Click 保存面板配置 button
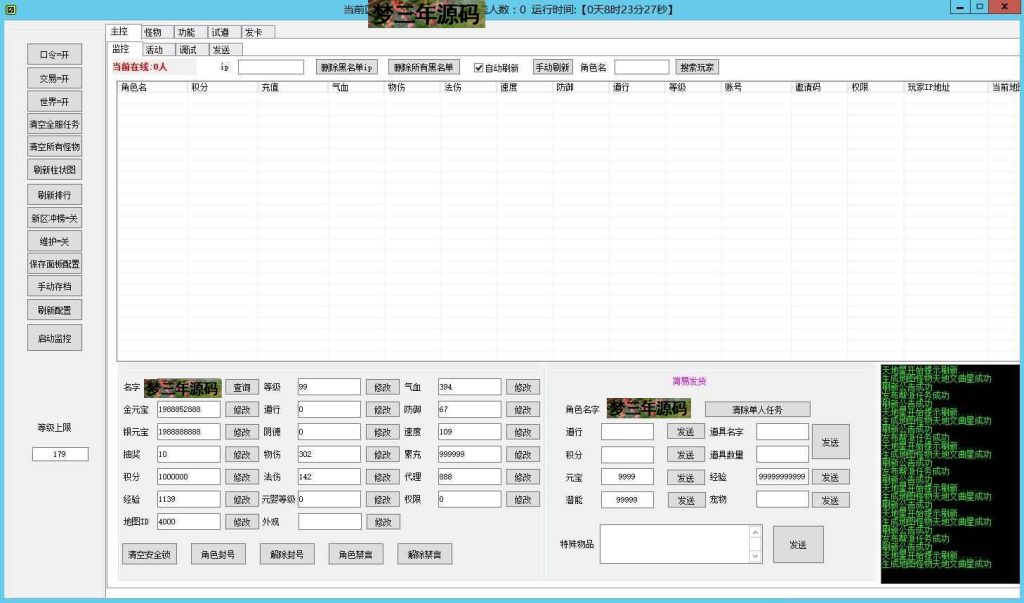 pos(54,264)
